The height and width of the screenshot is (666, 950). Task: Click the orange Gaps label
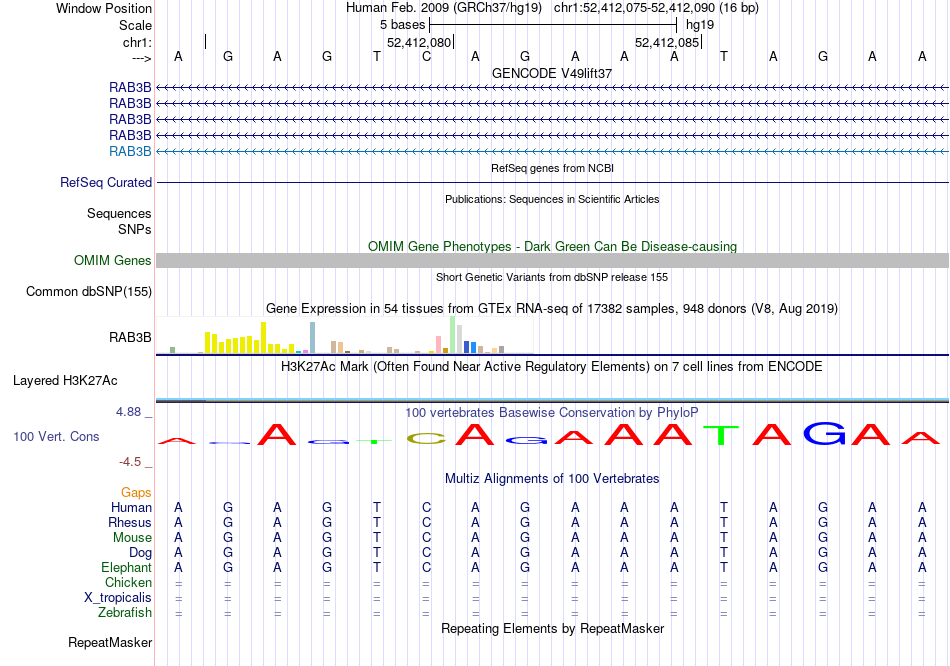(136, 493)
